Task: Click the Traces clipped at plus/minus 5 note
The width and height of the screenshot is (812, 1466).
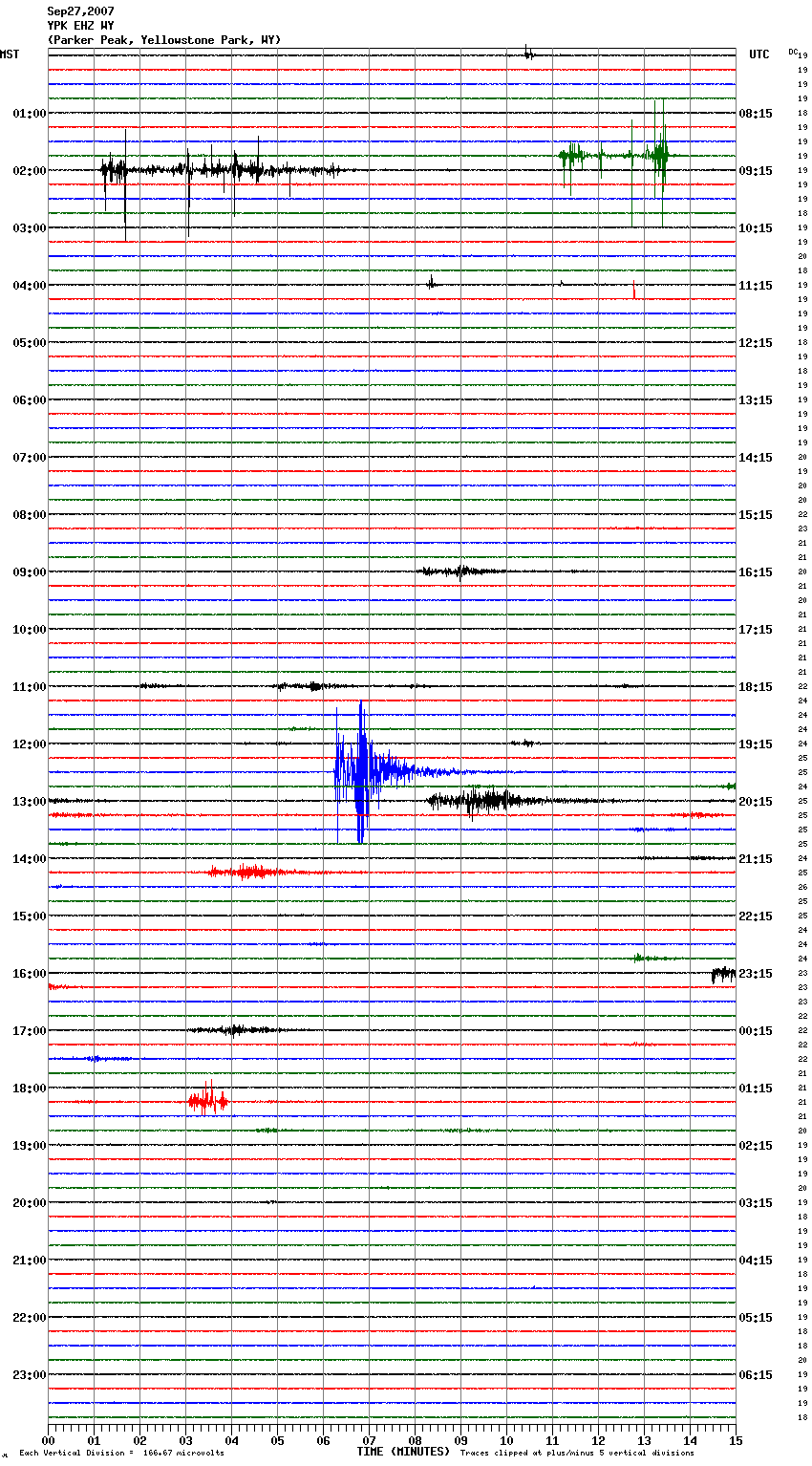Action: [577, 1454]
